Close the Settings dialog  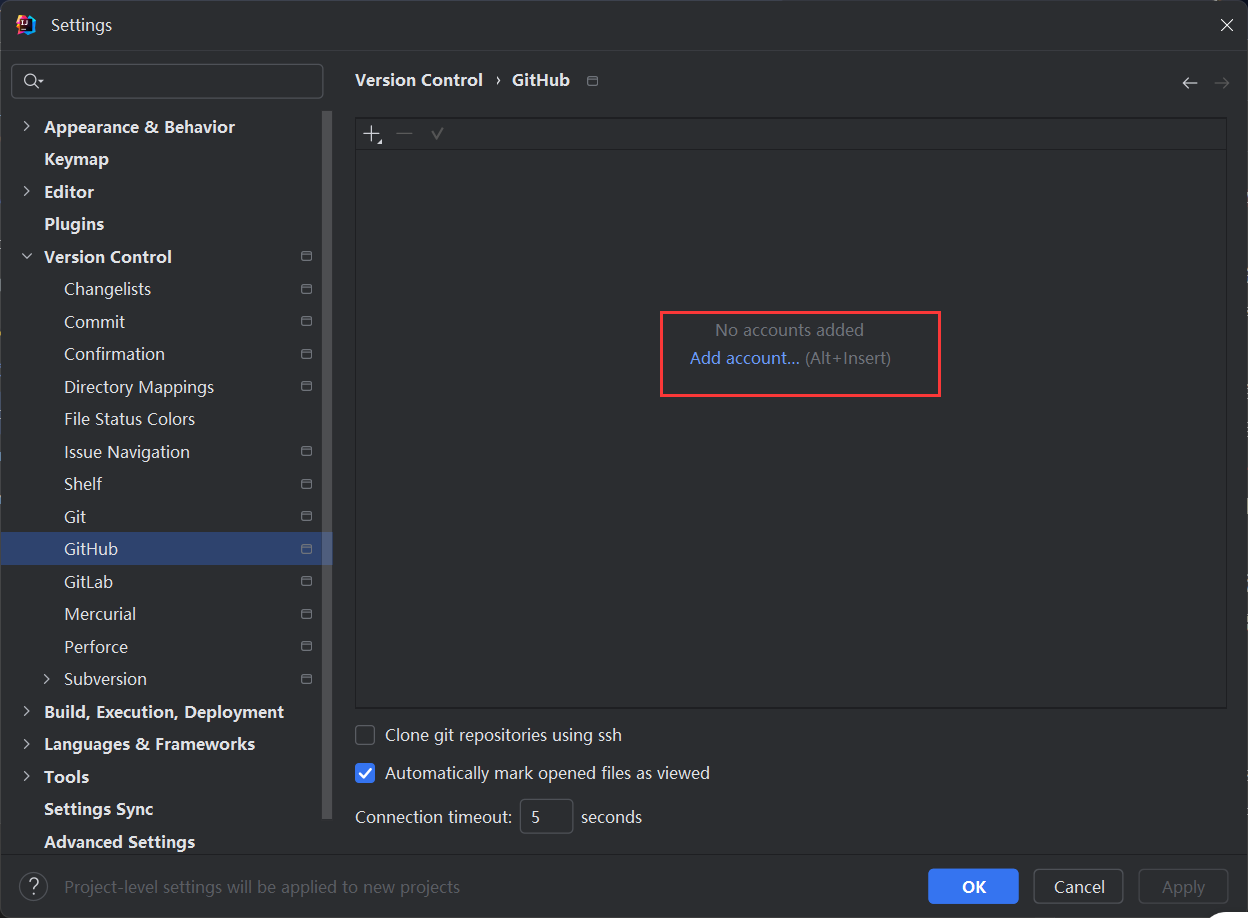(1227, 25)
